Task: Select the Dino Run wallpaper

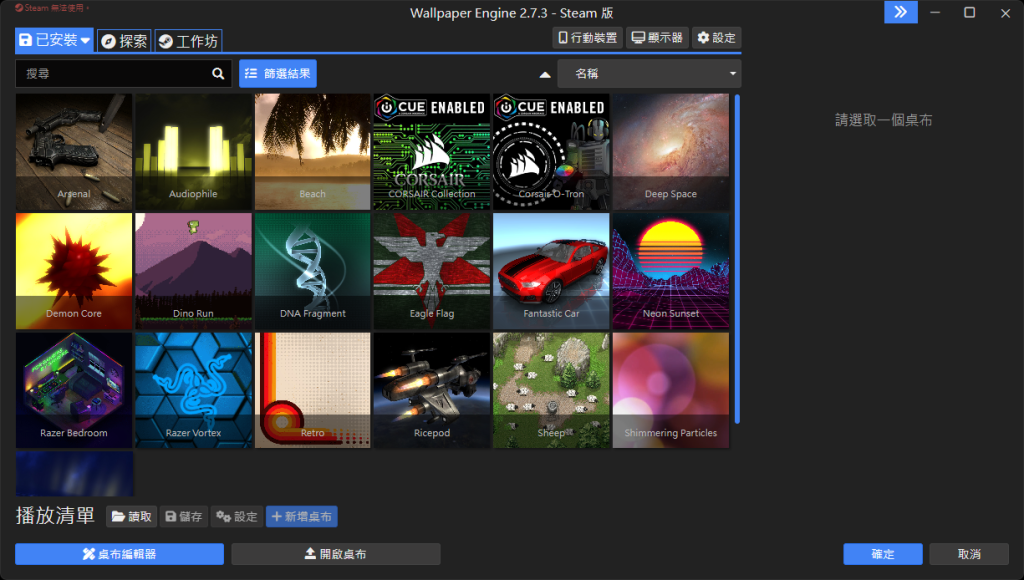Action: tap(193, 271)
